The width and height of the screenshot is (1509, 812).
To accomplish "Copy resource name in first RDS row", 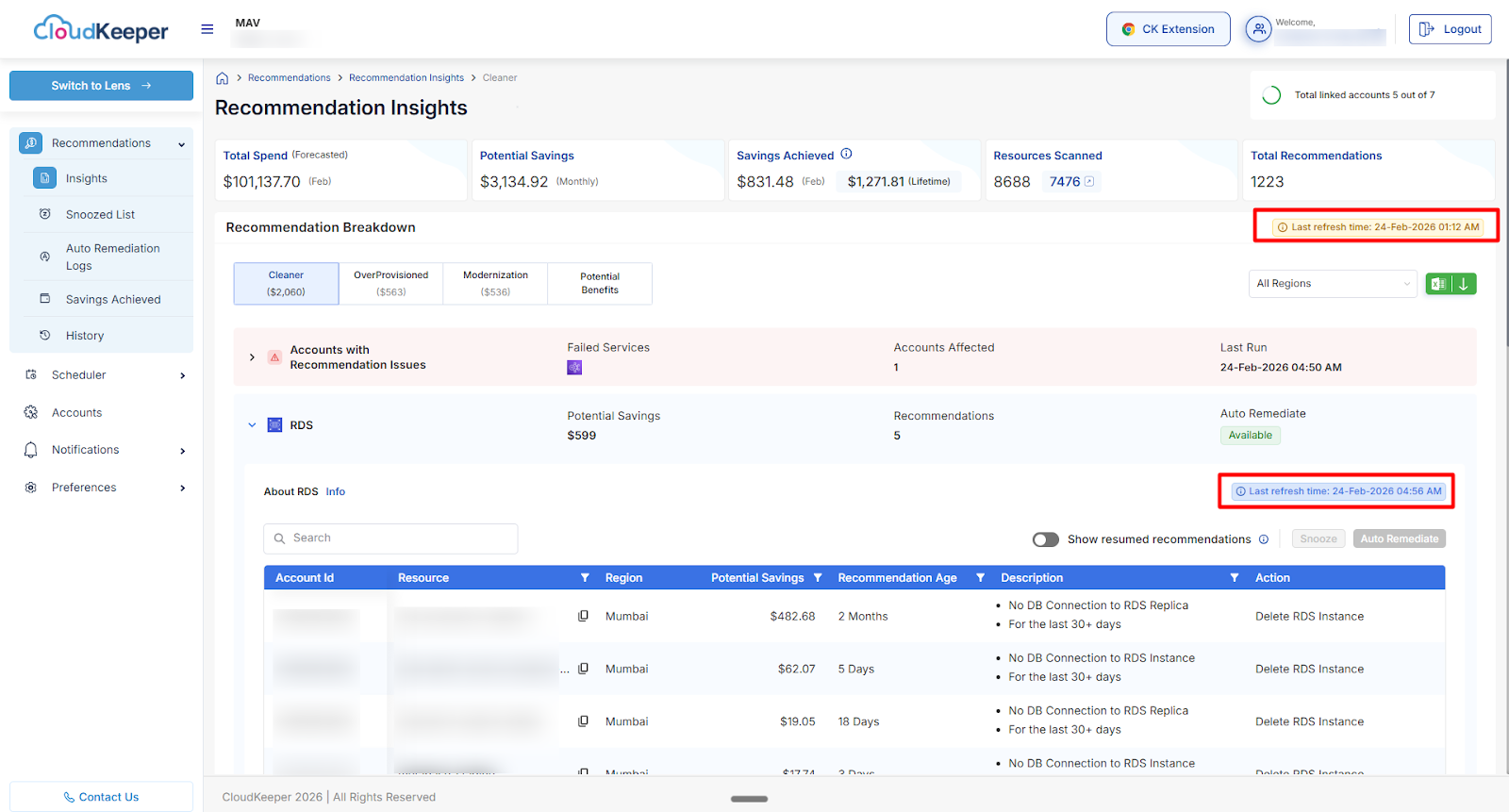I will pos(583,616).
